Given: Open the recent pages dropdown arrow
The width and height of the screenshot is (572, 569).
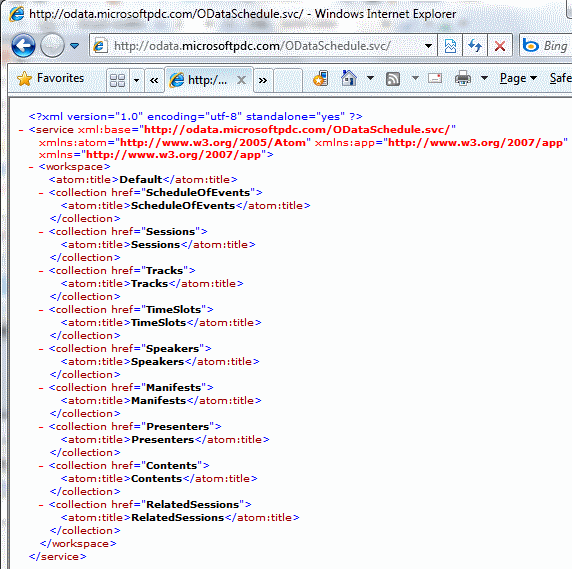Looking at the screenshot, I should (x=75, y=46).
